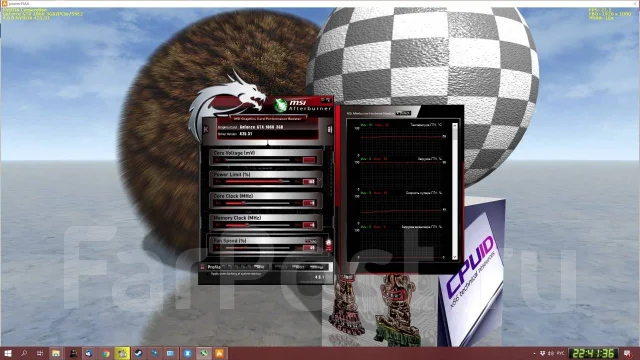Click the Core Clock value field

(309, 203)
